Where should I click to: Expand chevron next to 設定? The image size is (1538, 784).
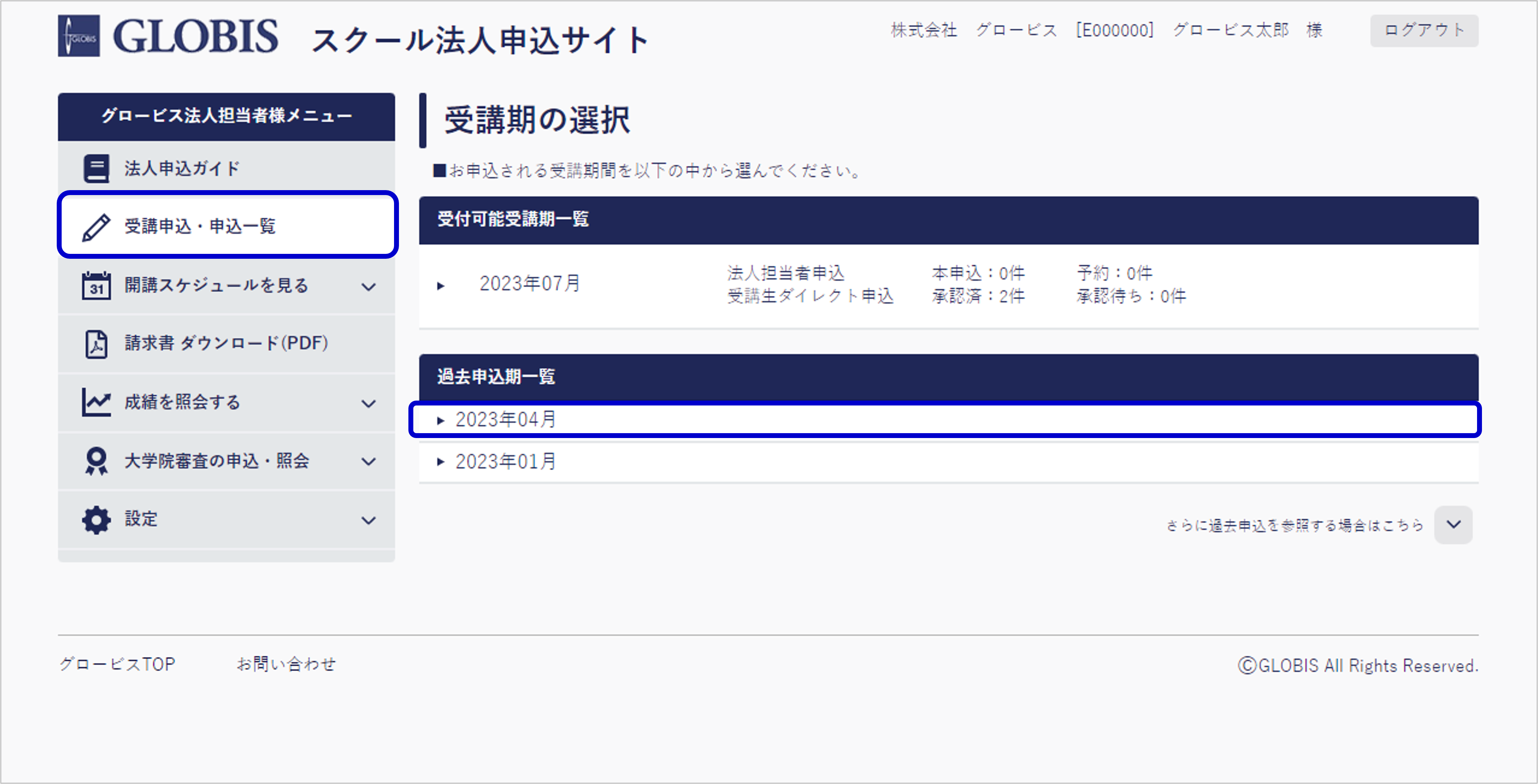pos(369,520)
